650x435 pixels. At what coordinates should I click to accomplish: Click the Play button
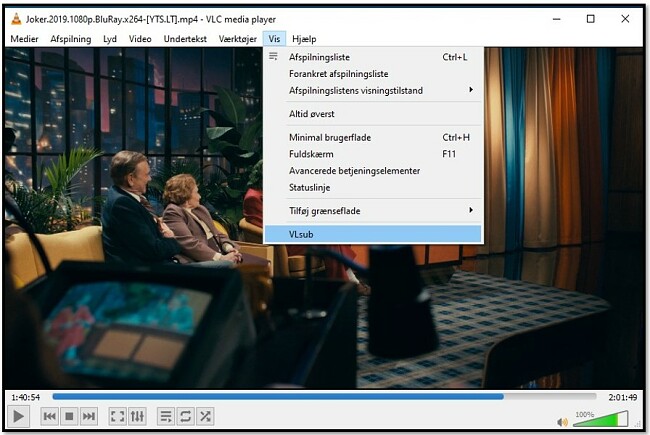(18, 416)
